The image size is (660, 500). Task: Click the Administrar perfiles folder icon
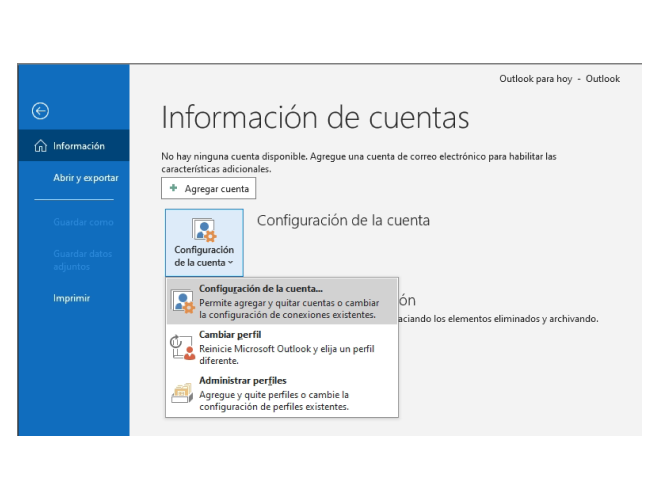click(182, 393)
